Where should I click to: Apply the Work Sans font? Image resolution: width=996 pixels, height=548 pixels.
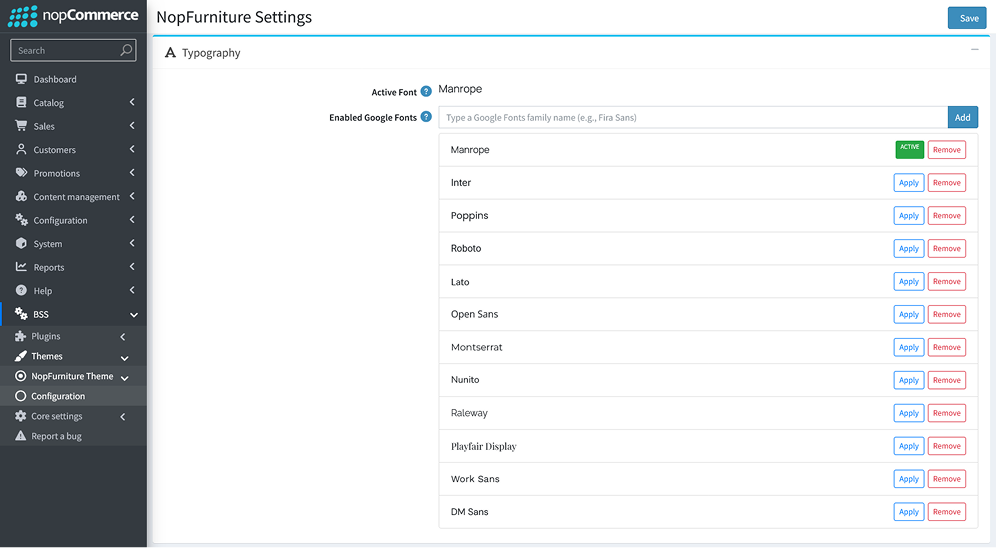908,479
